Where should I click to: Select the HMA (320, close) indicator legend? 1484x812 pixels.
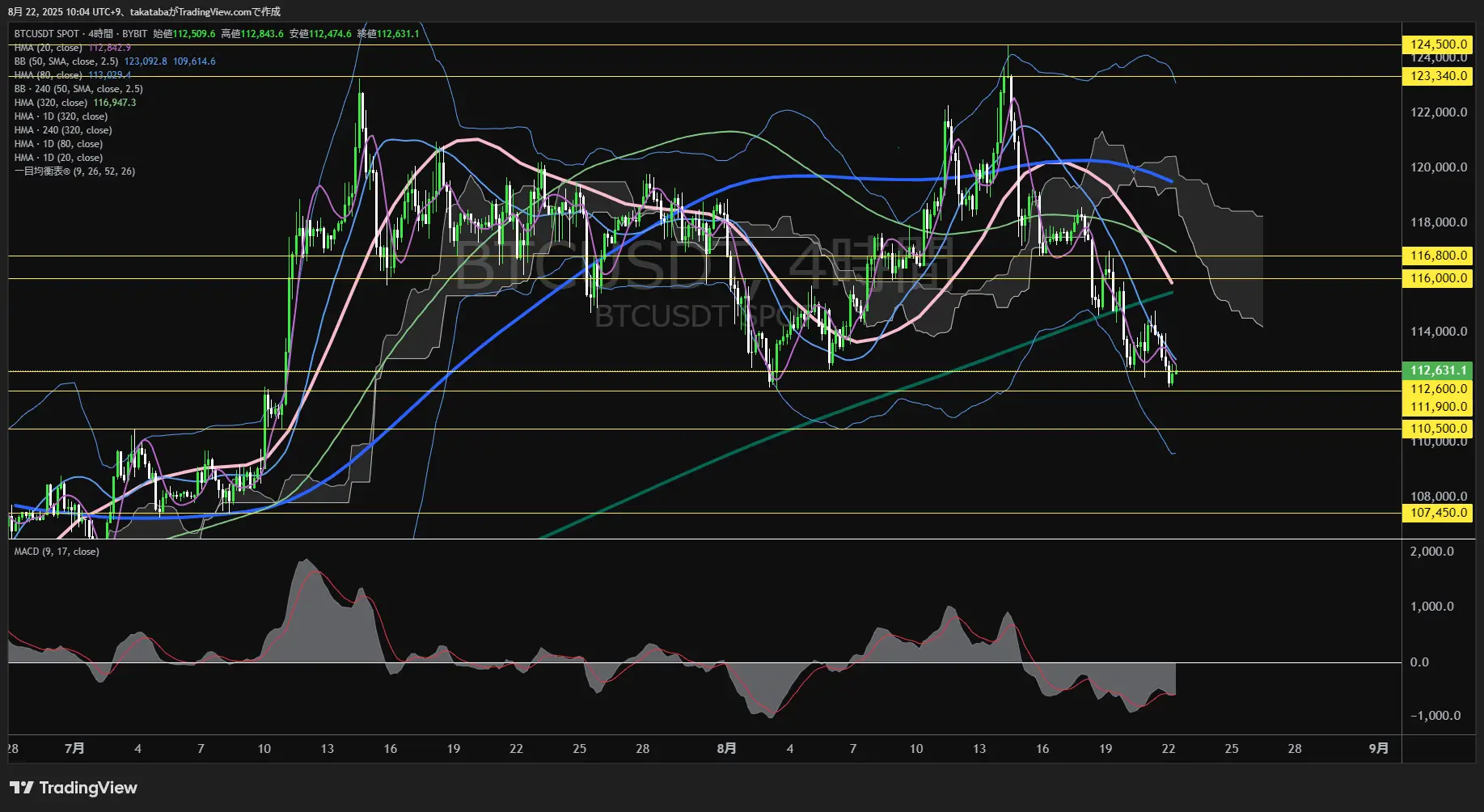[50, 103]
